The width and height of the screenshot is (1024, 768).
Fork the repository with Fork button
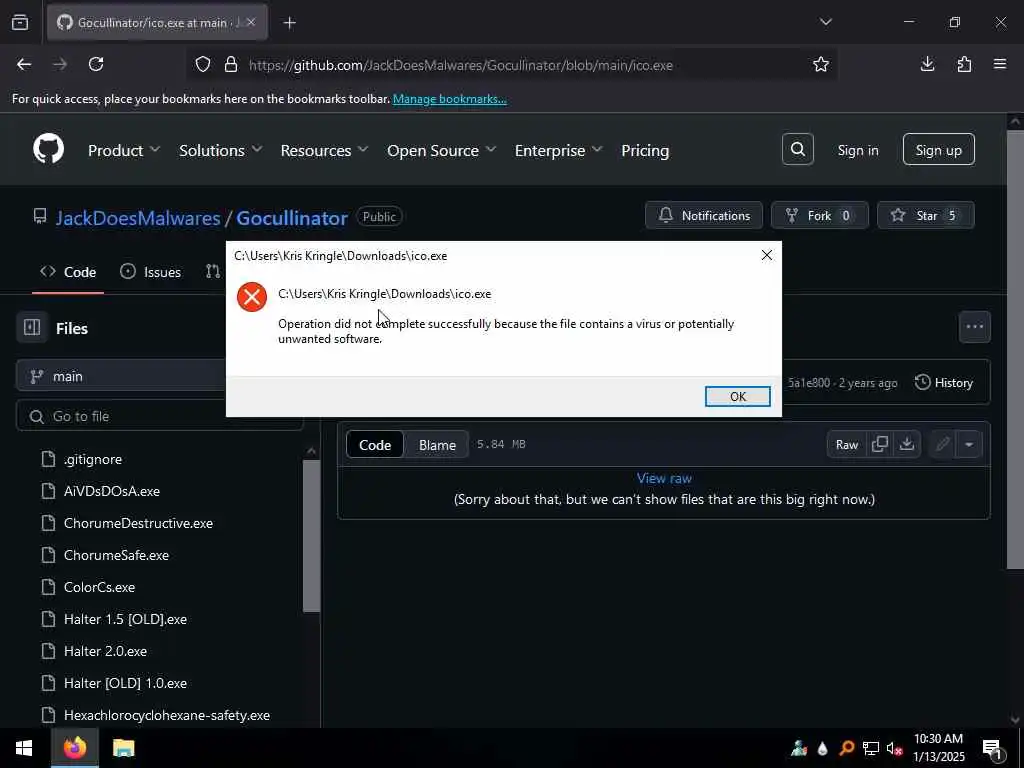[820, 216]
